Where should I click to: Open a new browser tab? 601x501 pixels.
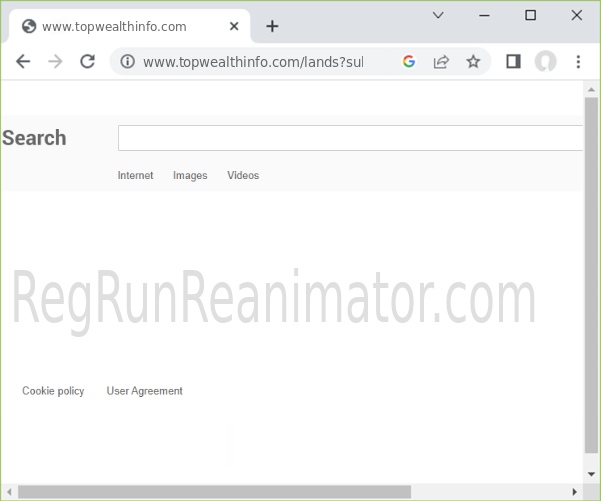point(272,26)
